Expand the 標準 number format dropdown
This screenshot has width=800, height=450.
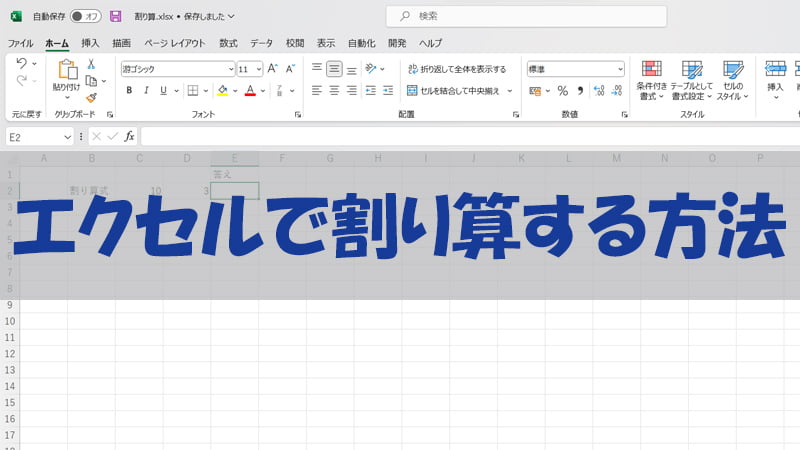(x=620, y=69)
